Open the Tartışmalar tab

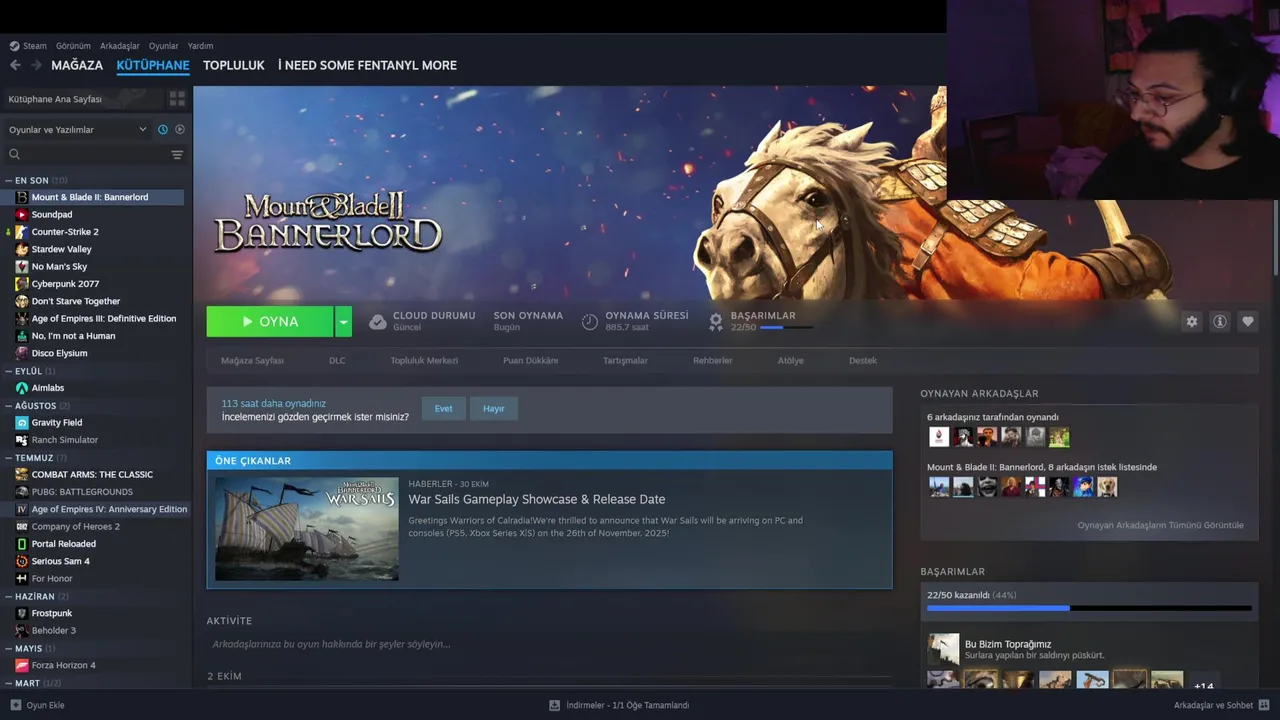[625, 360]
